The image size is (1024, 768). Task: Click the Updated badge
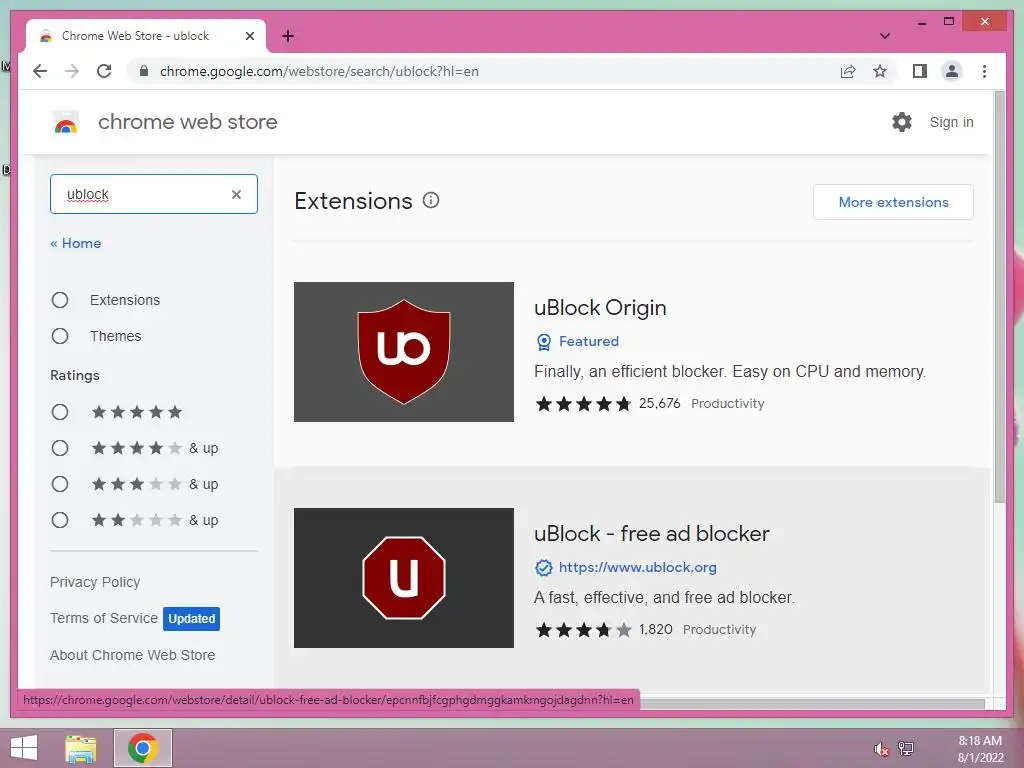(191, 618)
